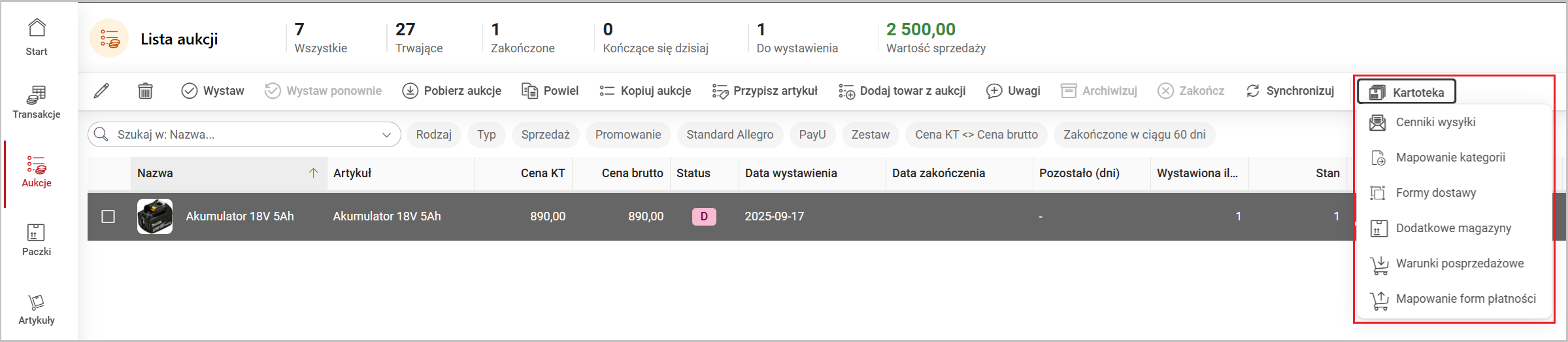Click Przypisz artykuł button

[765, 91]
